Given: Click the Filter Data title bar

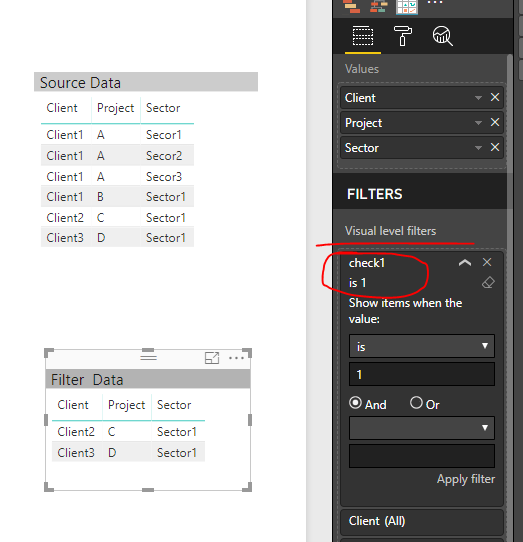Looking at the screenshot, I should (148, 379).
